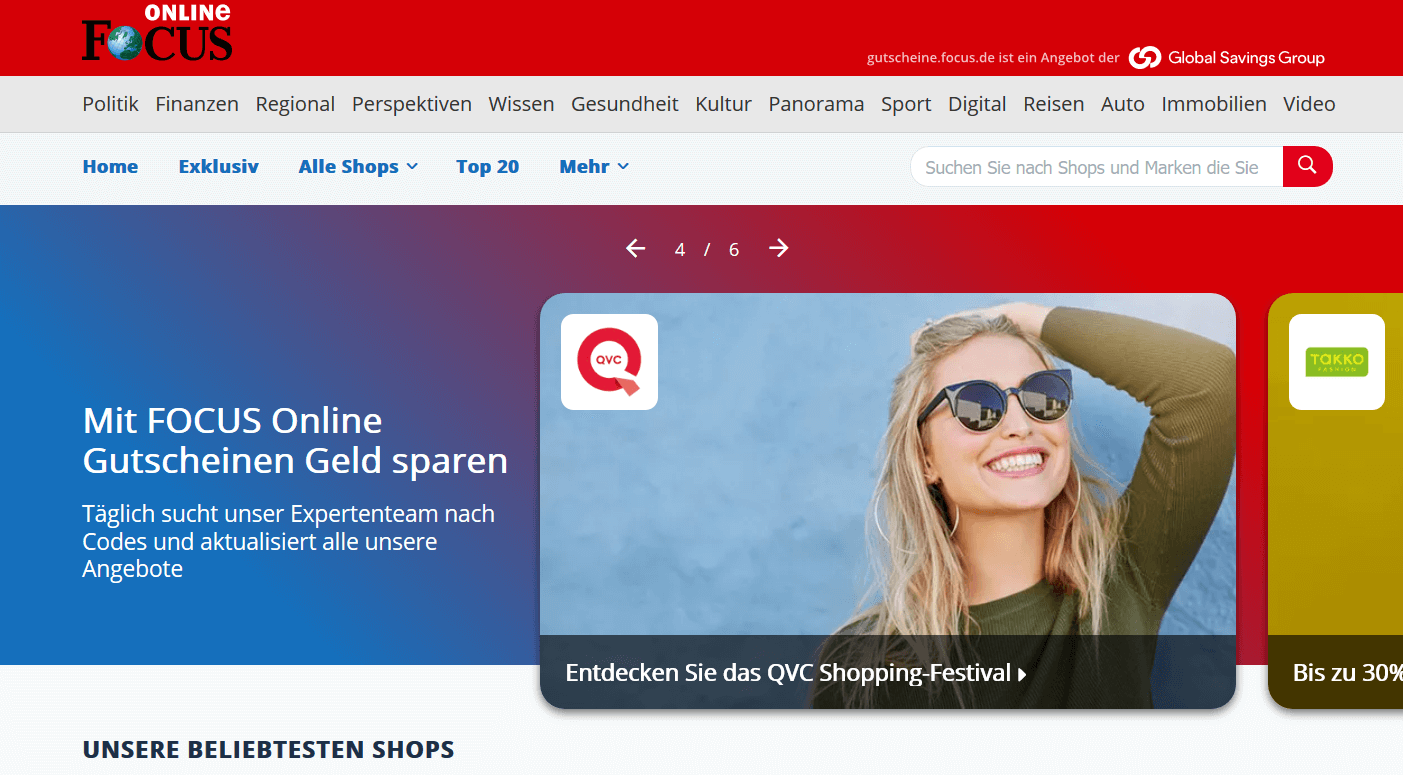
Task: Advance carousel with right arrow
Action: (779, 248)
